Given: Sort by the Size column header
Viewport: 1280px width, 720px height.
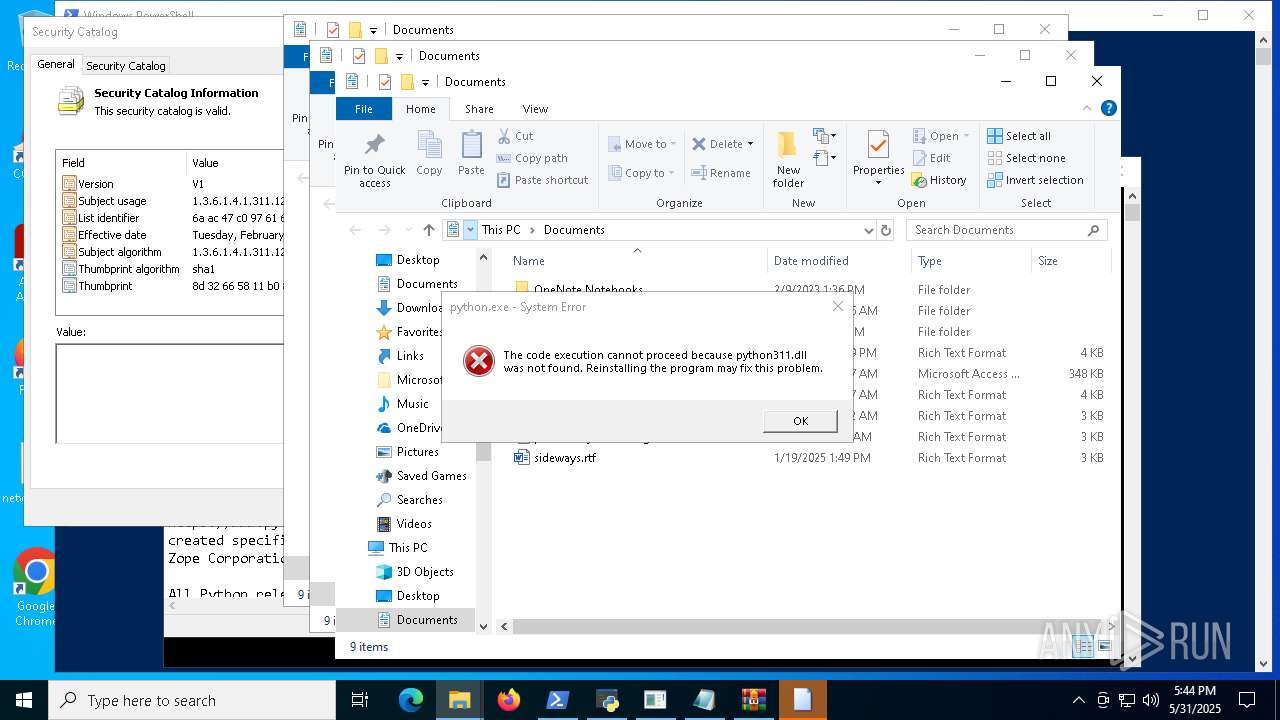Looking at the screenshot, I should 1070,261.
